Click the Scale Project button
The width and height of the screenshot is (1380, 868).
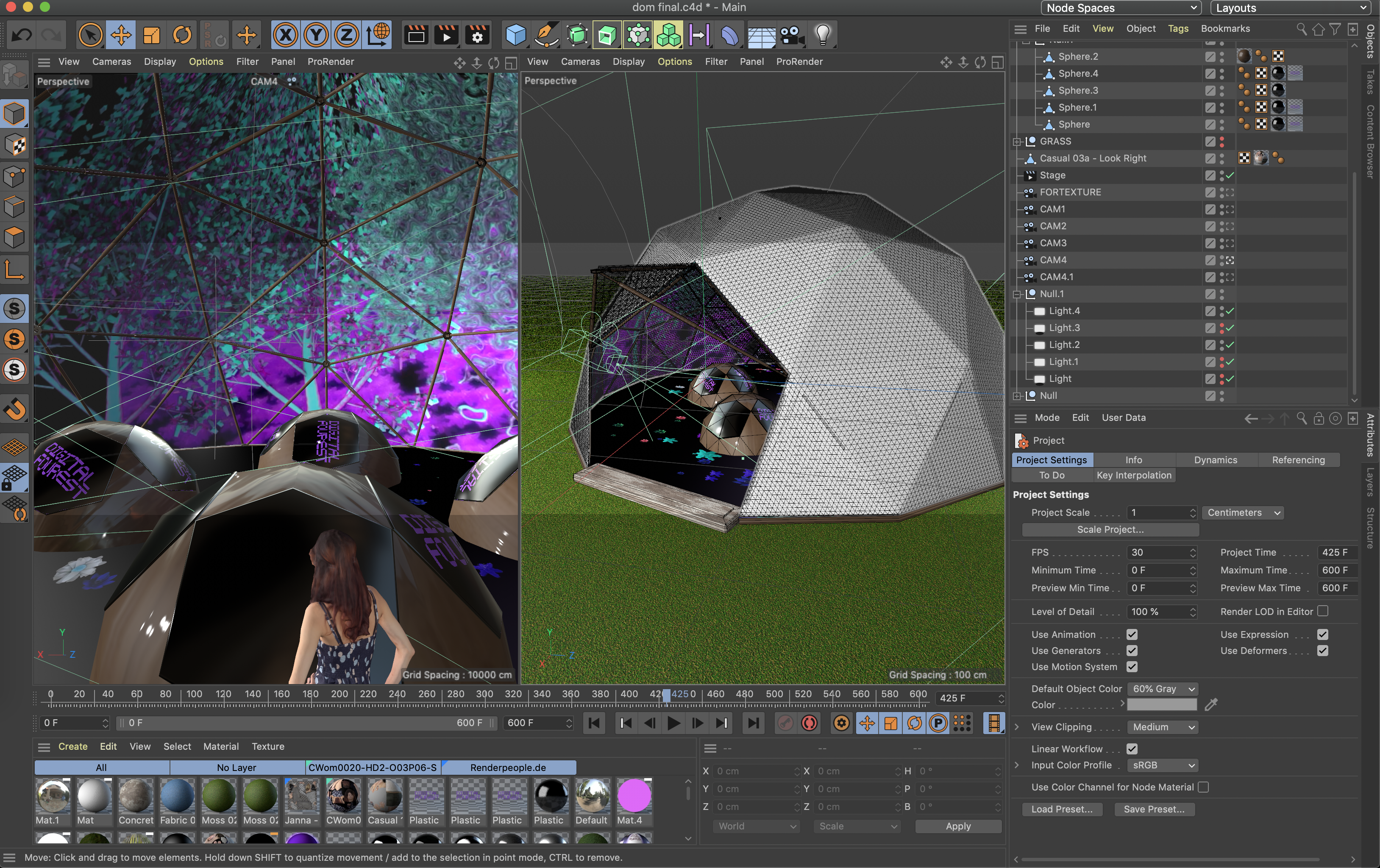[x=1110, y=529]
